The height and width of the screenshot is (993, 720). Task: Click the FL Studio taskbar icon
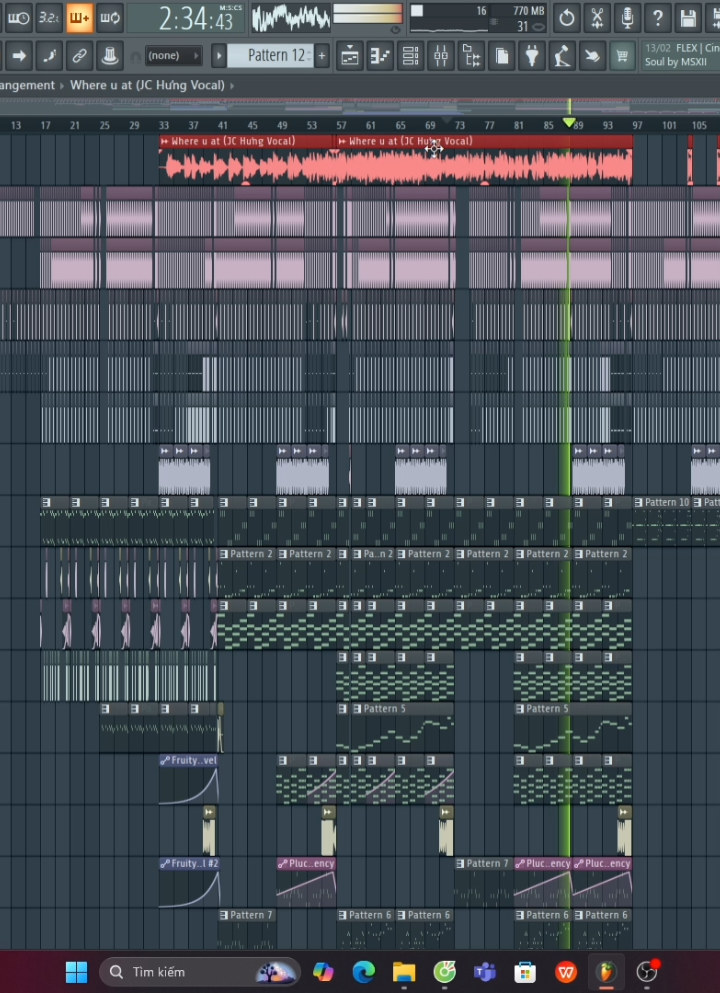607,971
